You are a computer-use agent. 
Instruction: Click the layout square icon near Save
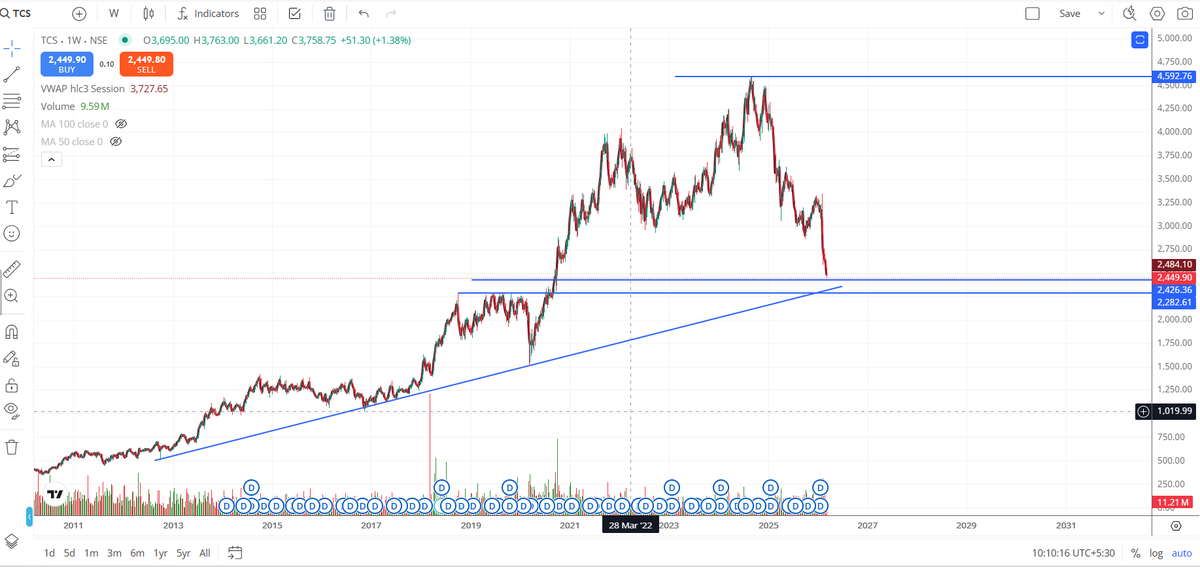[1033, 13]
